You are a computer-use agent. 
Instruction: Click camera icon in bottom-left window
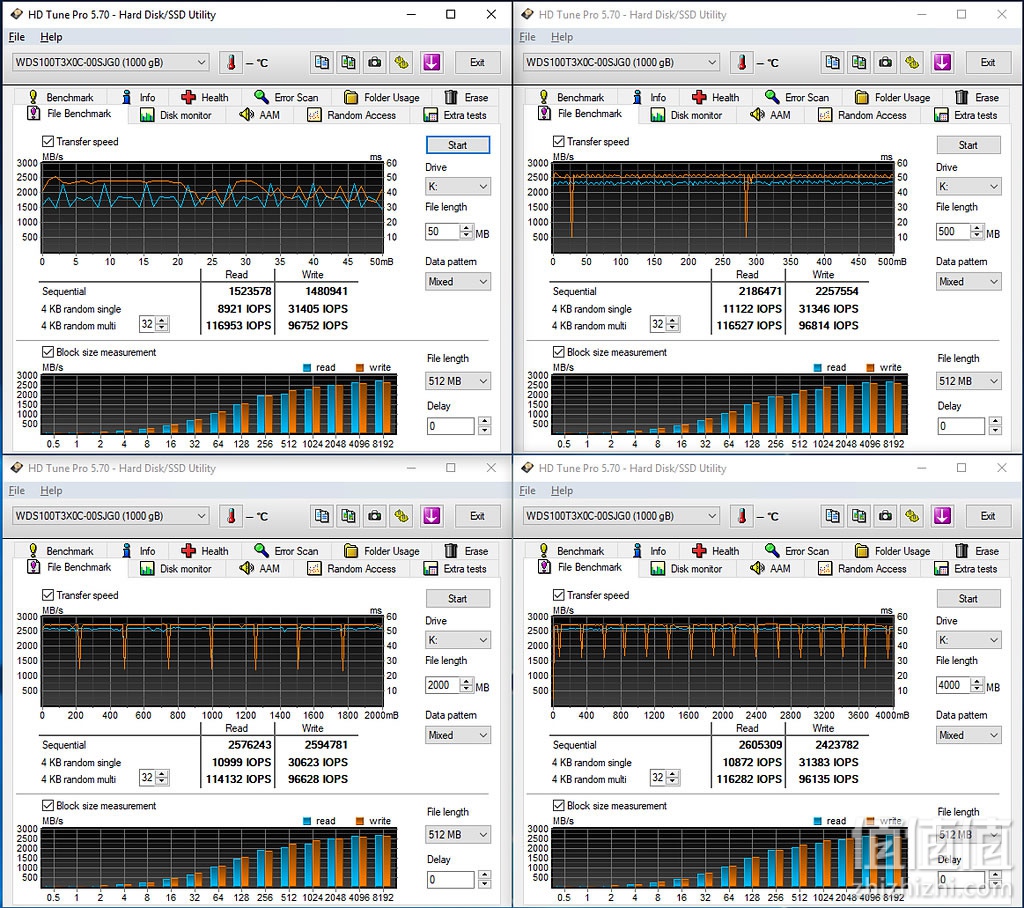coord(375,516)
